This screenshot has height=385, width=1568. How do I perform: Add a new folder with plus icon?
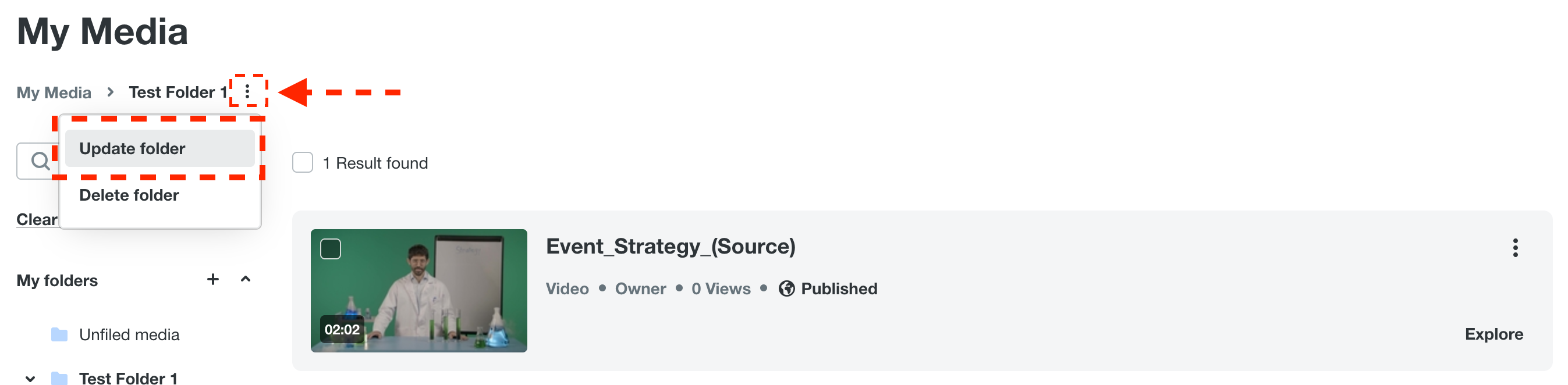tap(212, 279)
